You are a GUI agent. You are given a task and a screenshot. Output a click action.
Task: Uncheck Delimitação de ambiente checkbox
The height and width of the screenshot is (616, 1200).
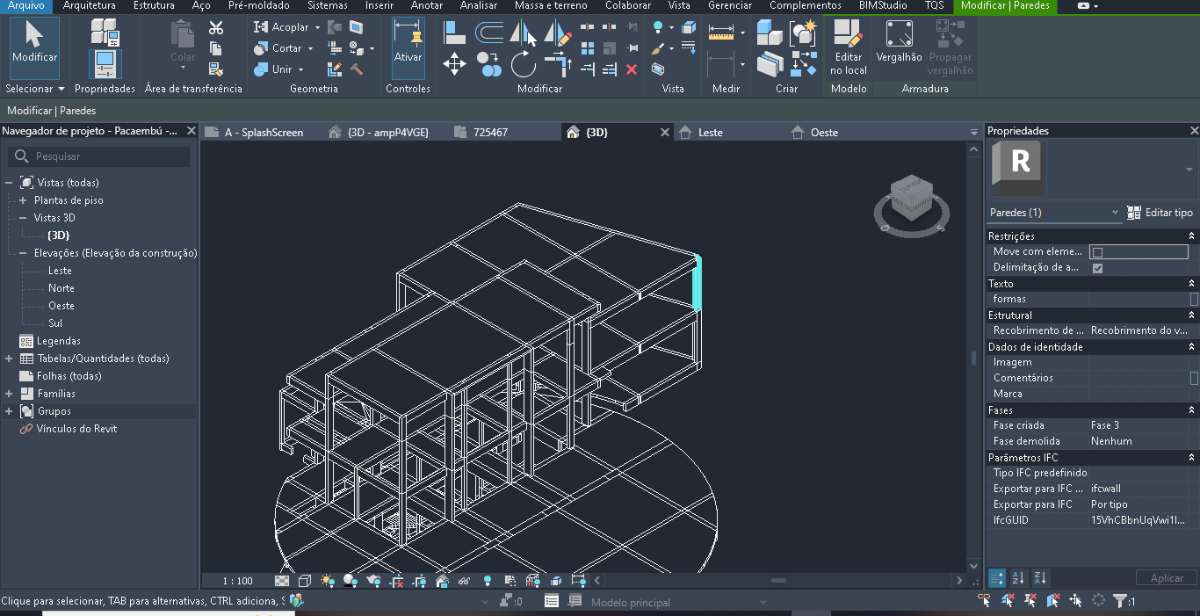coord(1097,268)
